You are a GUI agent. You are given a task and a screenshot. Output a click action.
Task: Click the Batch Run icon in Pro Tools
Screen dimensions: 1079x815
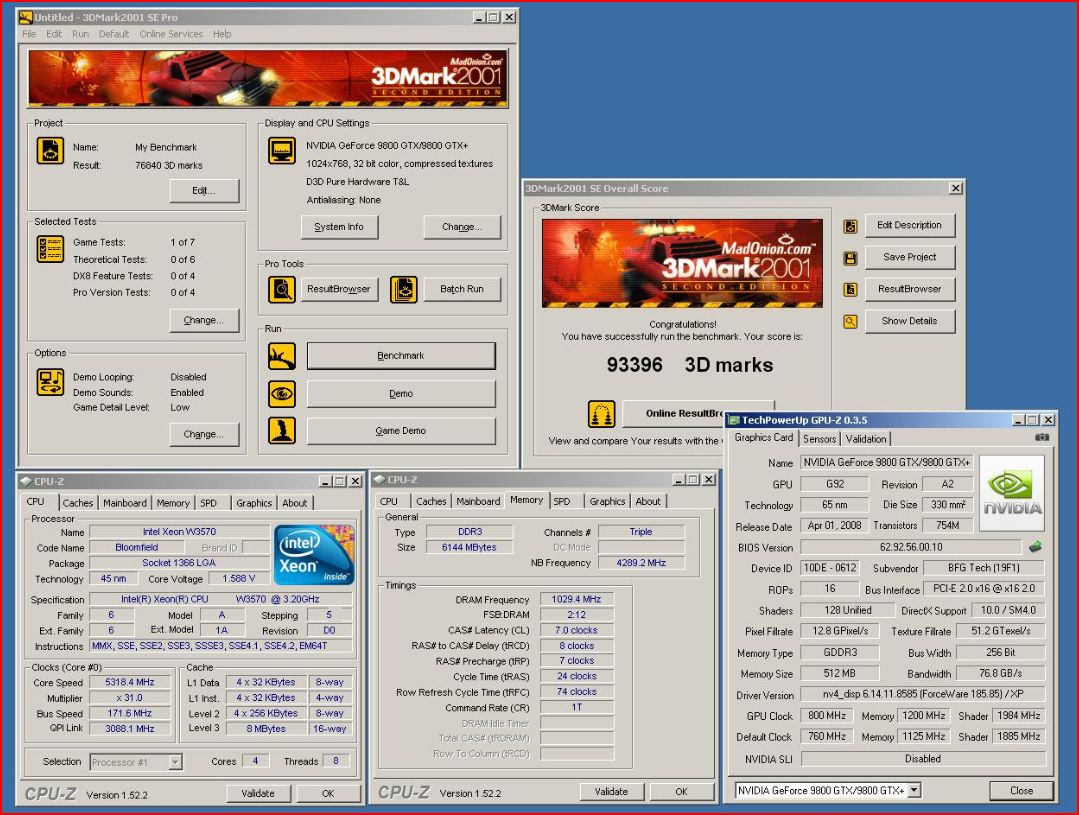coord(403,290)
